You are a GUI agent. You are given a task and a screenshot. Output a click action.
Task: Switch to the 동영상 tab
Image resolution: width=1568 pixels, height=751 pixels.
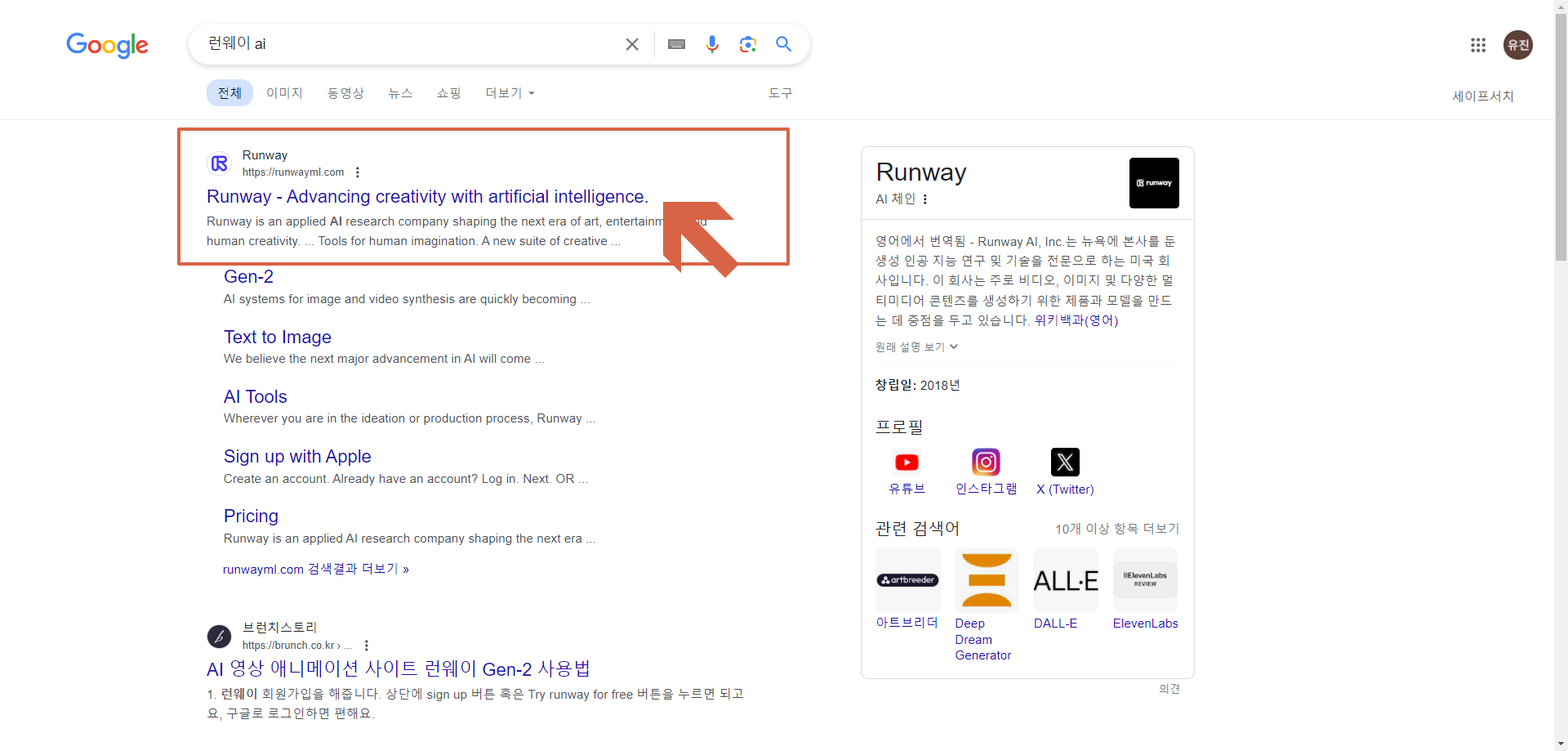click(x=345, y=93)
